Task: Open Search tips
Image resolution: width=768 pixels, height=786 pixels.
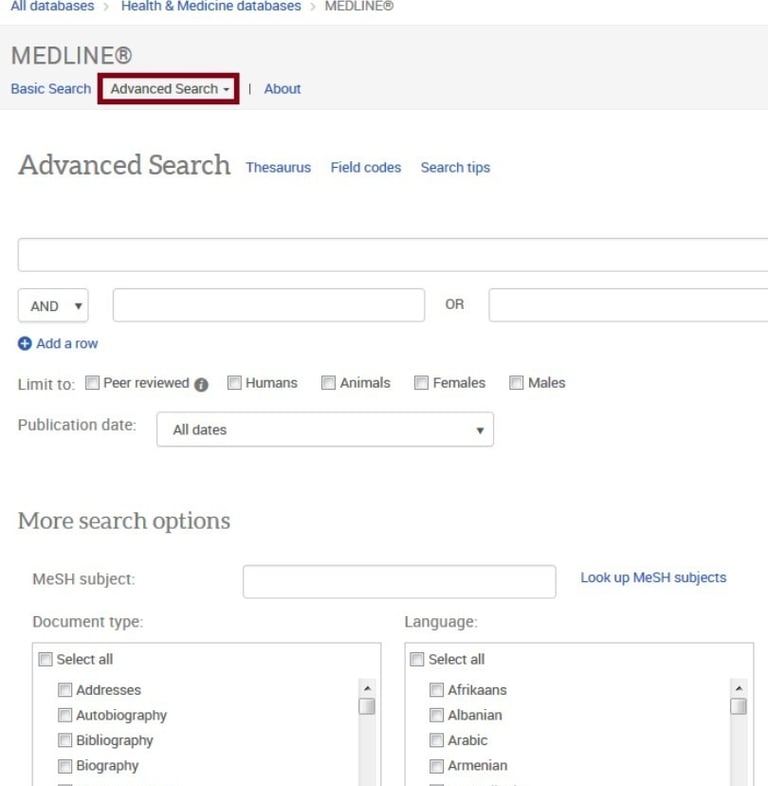Action: 455,167
